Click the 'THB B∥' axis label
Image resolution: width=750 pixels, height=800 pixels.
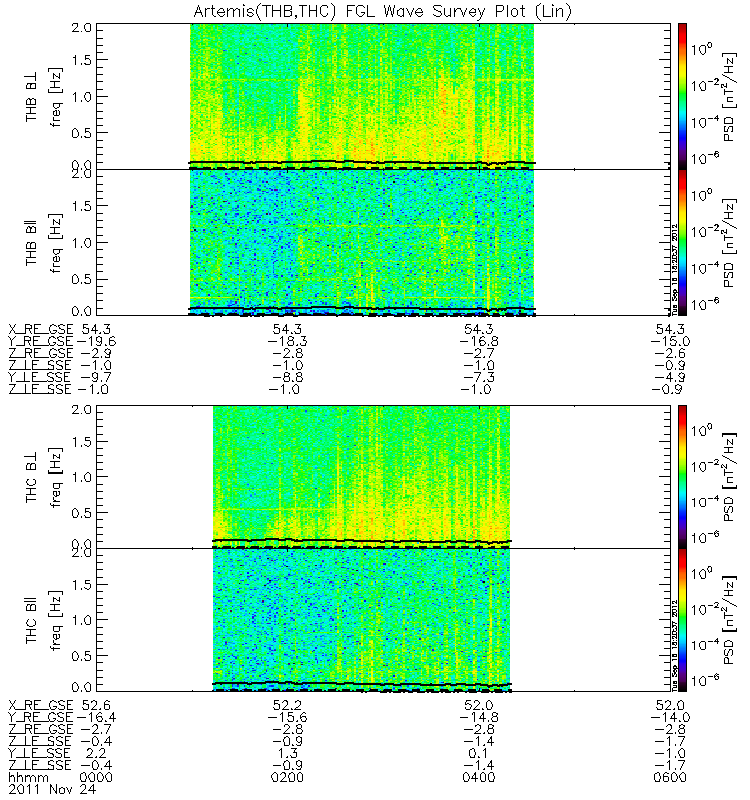31,243
